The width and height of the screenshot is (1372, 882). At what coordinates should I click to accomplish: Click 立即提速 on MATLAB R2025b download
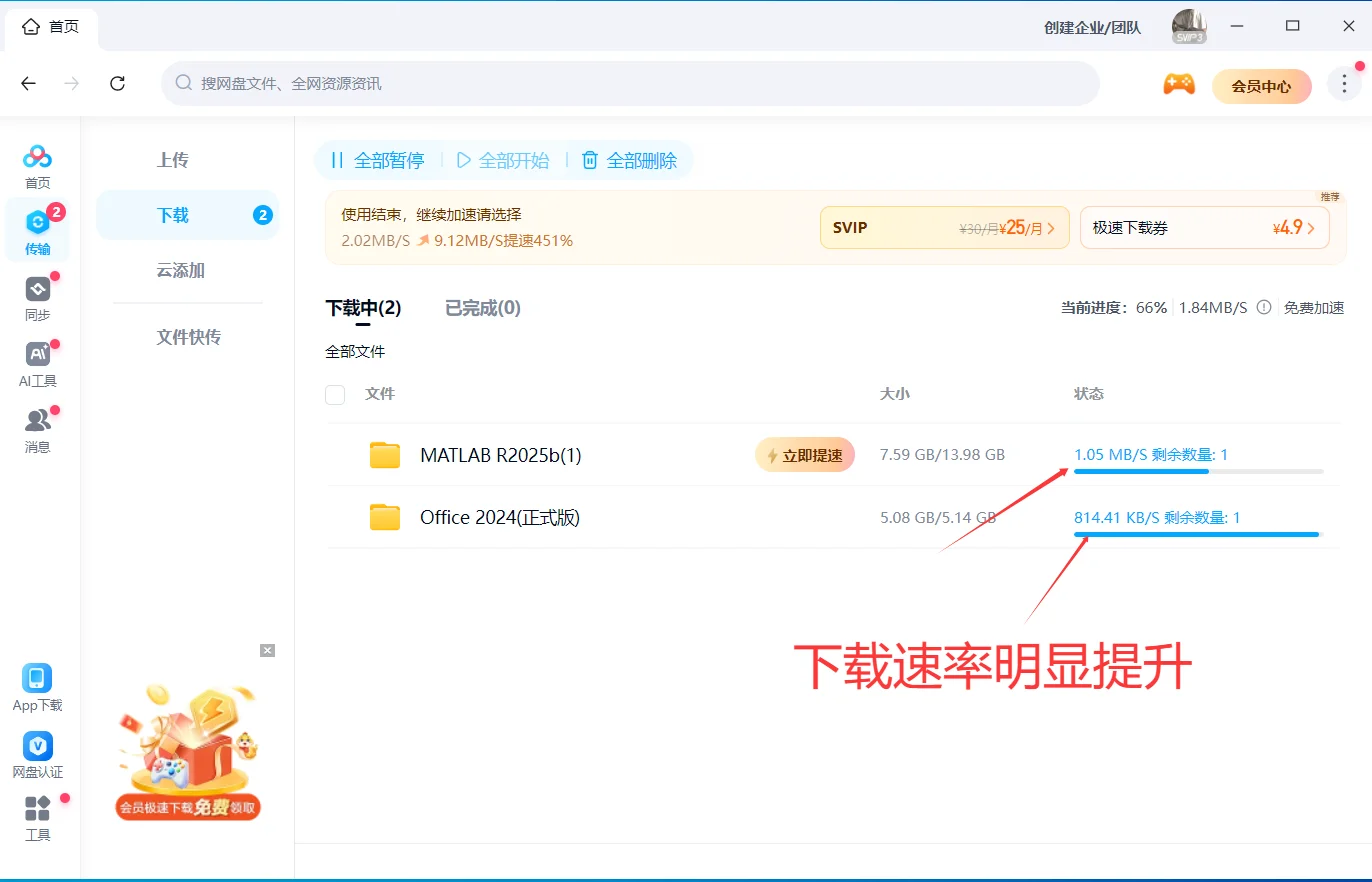tap(805, 454)
